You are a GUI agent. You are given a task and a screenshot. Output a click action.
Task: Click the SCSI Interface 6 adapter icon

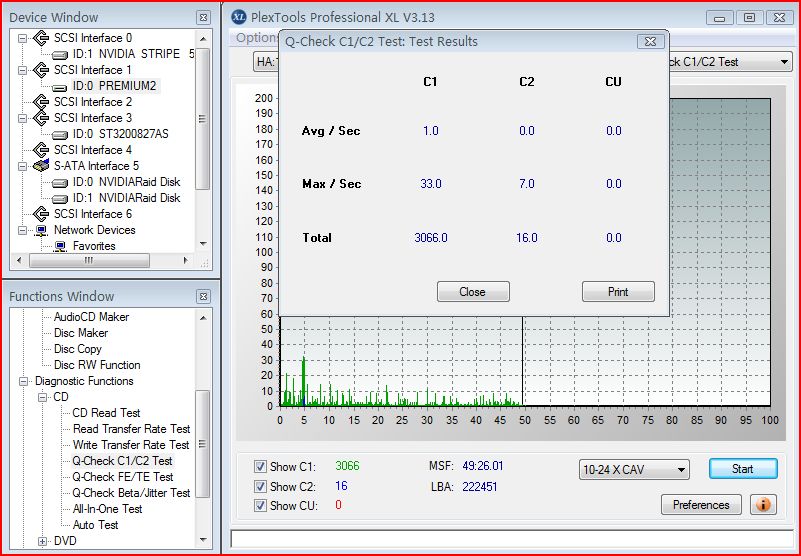coord(41,214)
